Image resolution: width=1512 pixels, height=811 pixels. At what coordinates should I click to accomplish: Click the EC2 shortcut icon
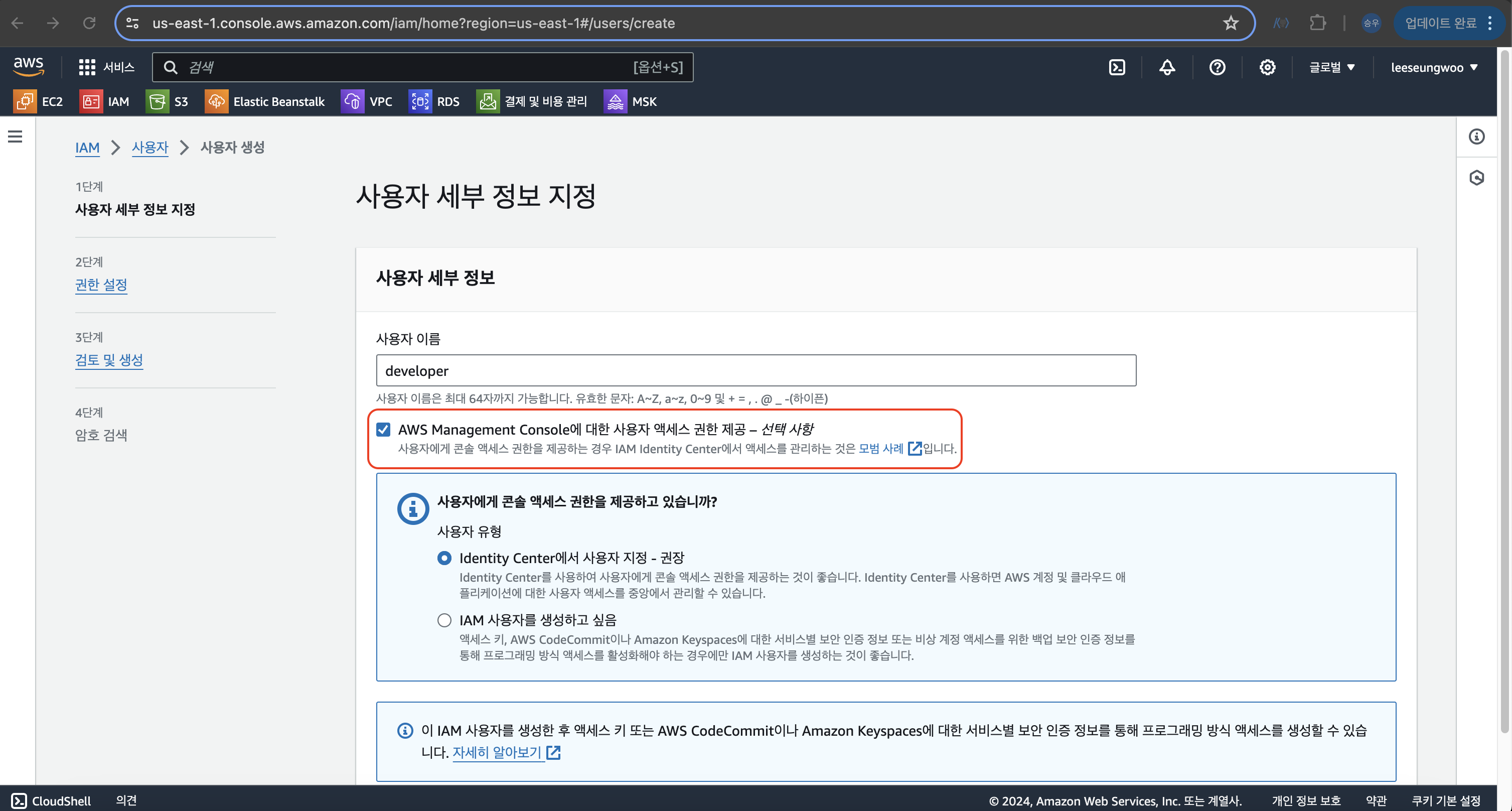point(25,101)
